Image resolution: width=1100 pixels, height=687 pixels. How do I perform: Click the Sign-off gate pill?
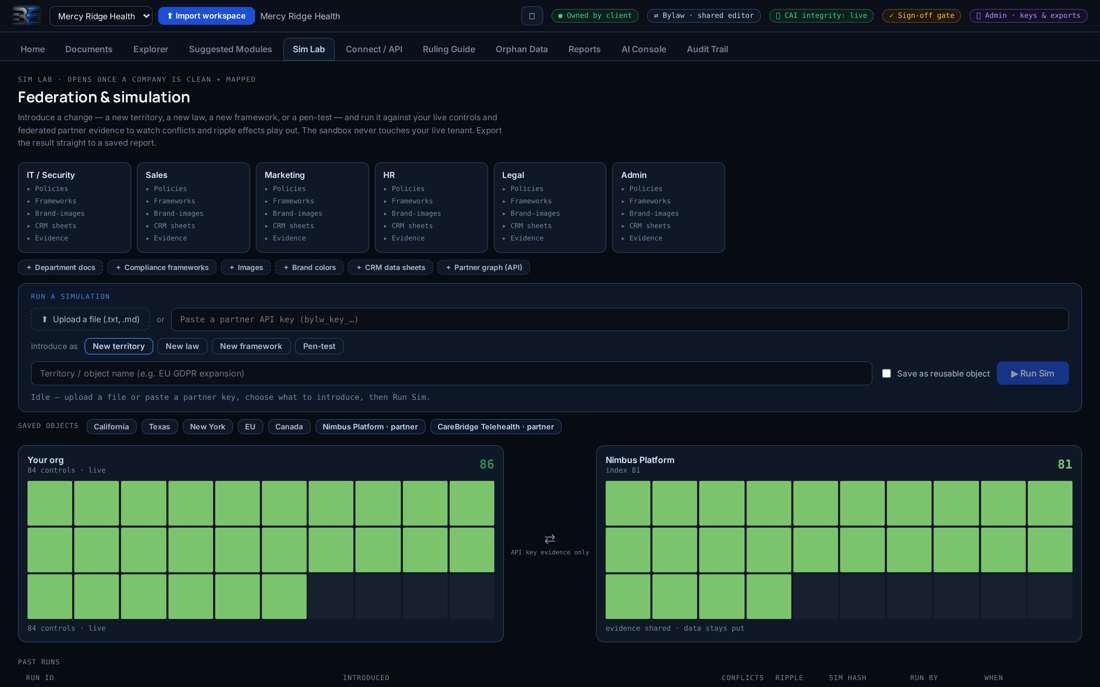coord(921,15)
